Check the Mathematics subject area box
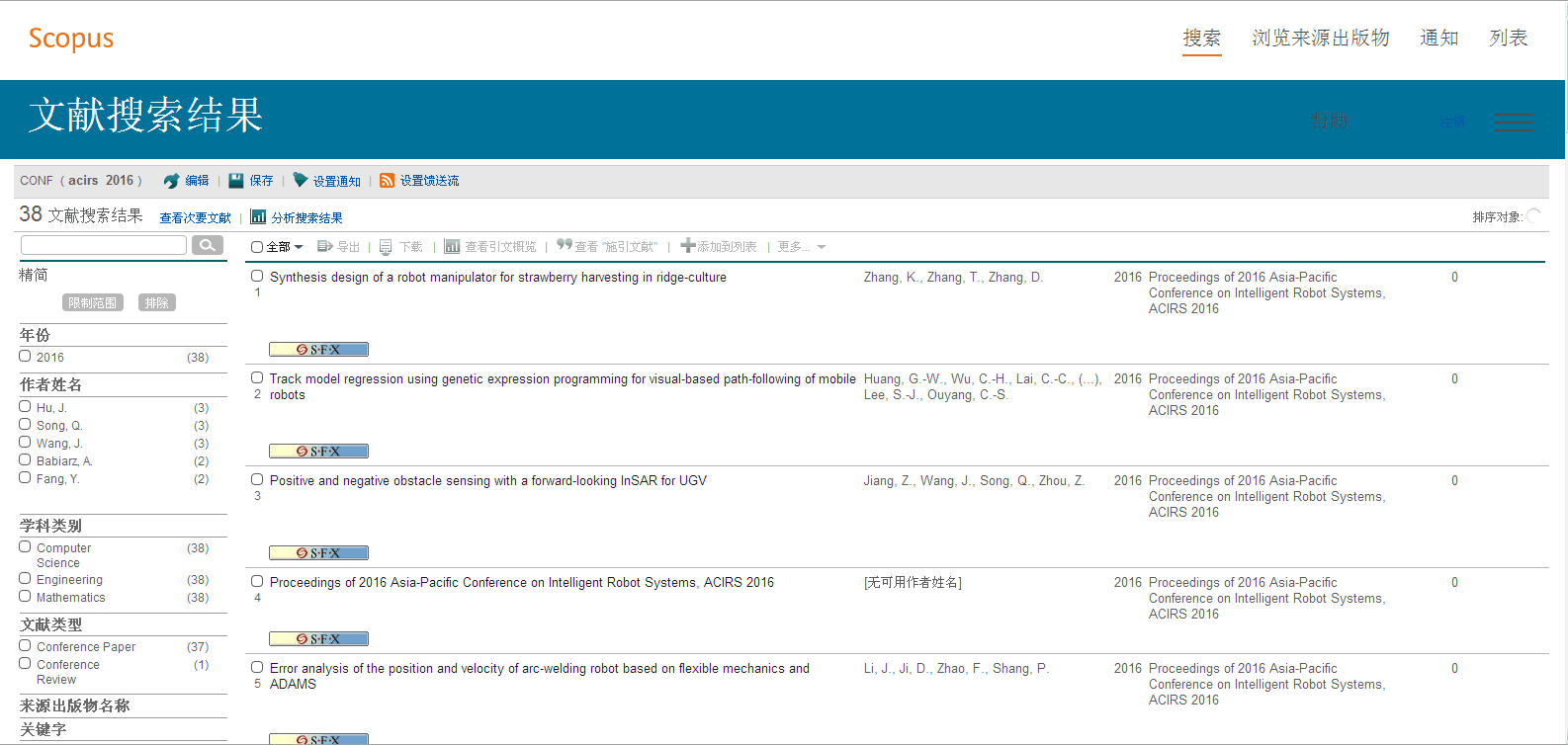1568x745 pixels. coord(25,596)
